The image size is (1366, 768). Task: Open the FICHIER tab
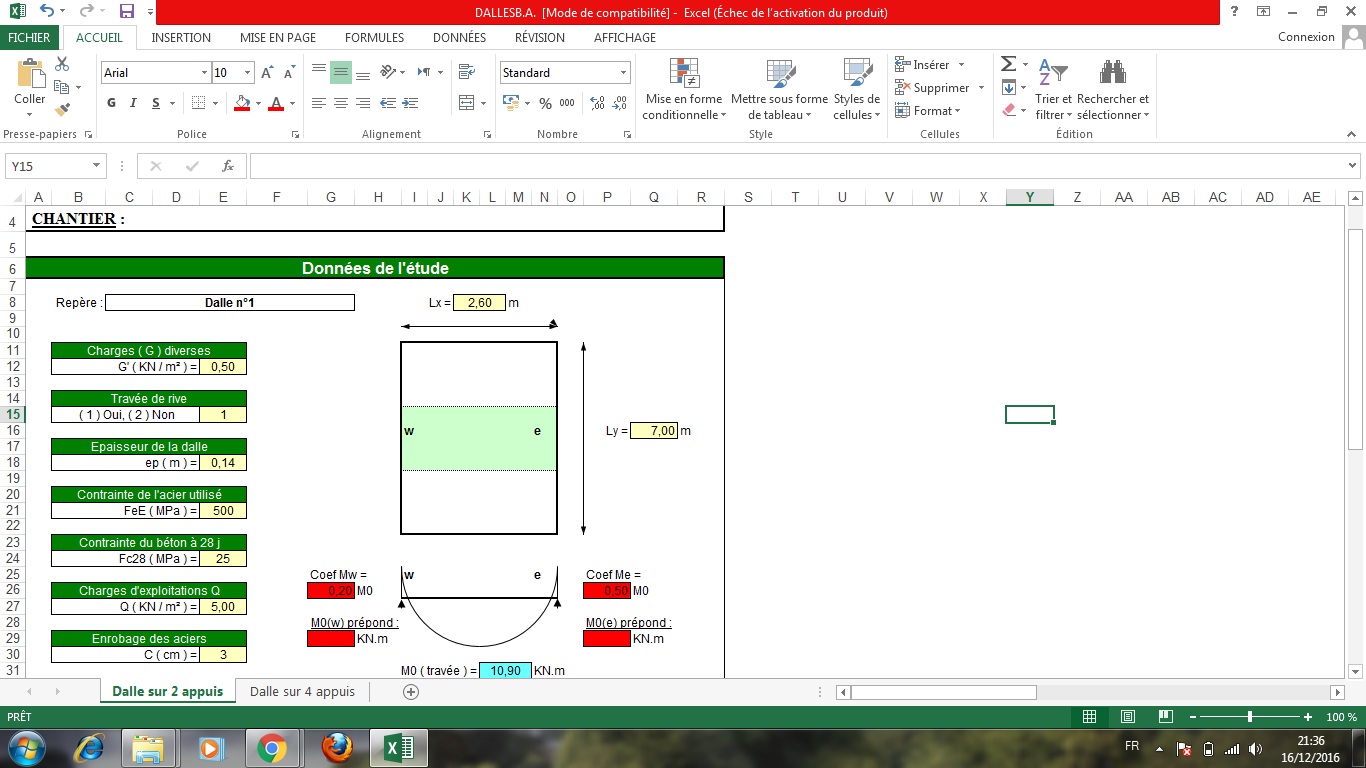(29, 37)
